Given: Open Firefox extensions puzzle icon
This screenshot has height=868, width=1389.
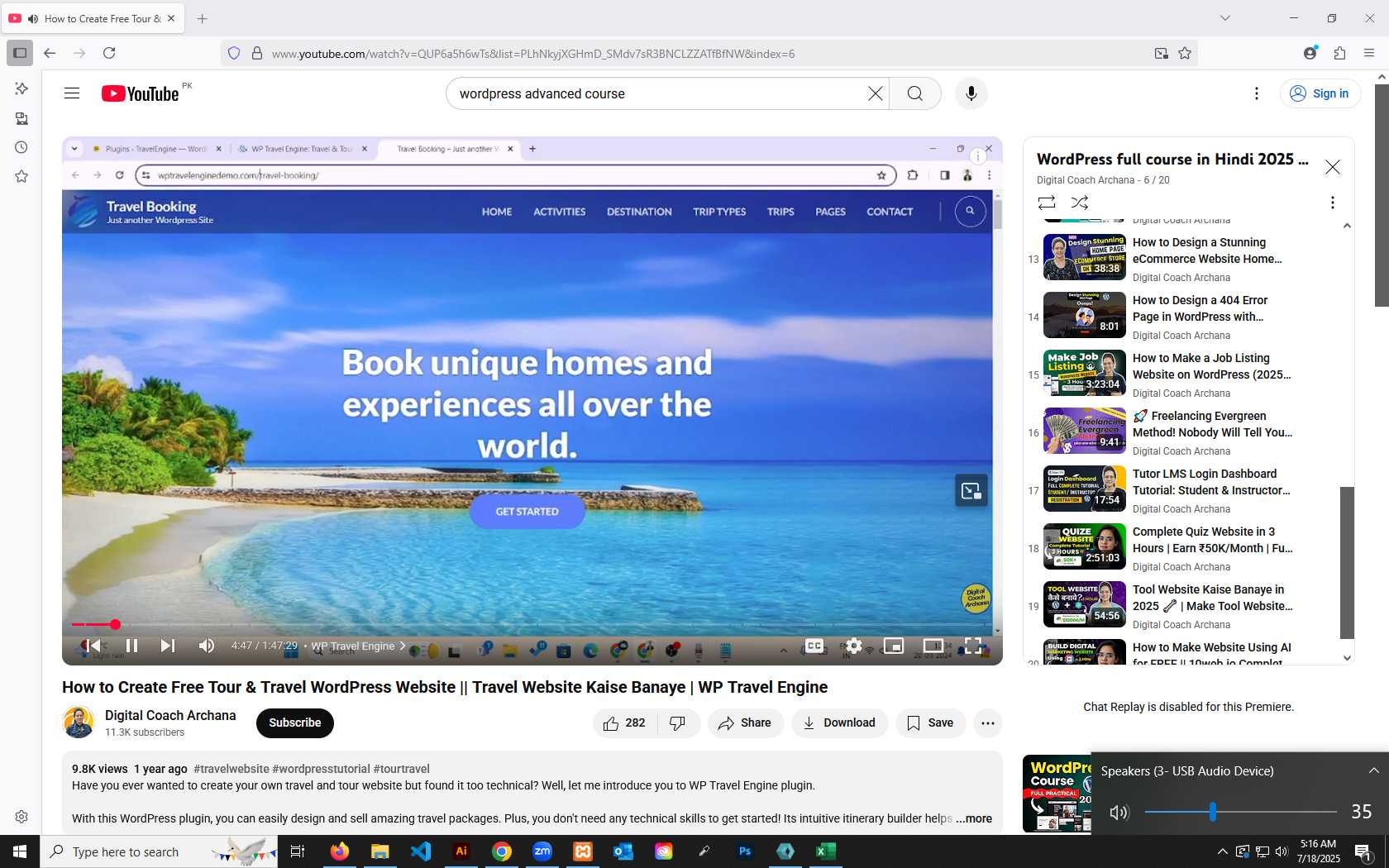Looking at the screenshot, I should 1340,53.
